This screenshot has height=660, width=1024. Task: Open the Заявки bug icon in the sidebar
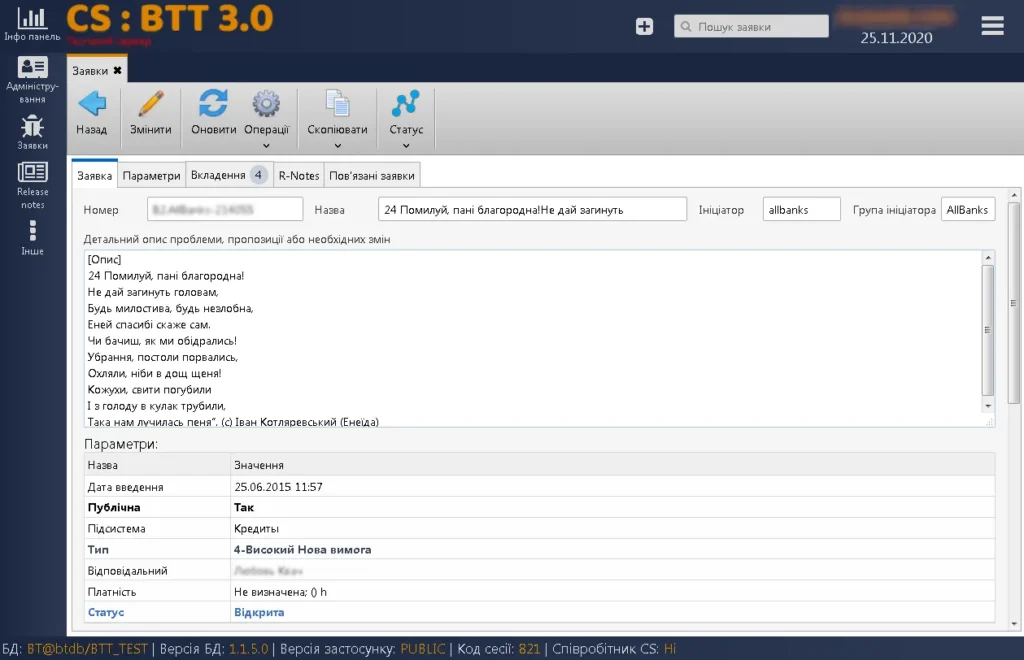point(32,126)
